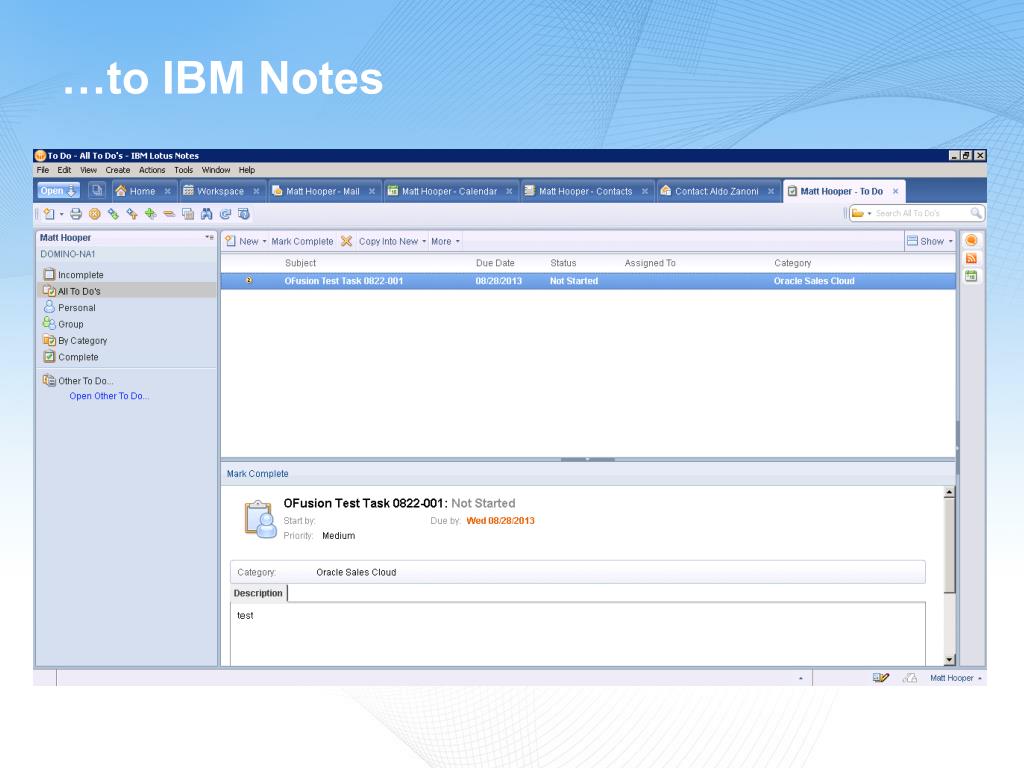Sort by Subject column header
This screenshot has width=1024, height=768.
pyautogui.click(x=300, y=263)
